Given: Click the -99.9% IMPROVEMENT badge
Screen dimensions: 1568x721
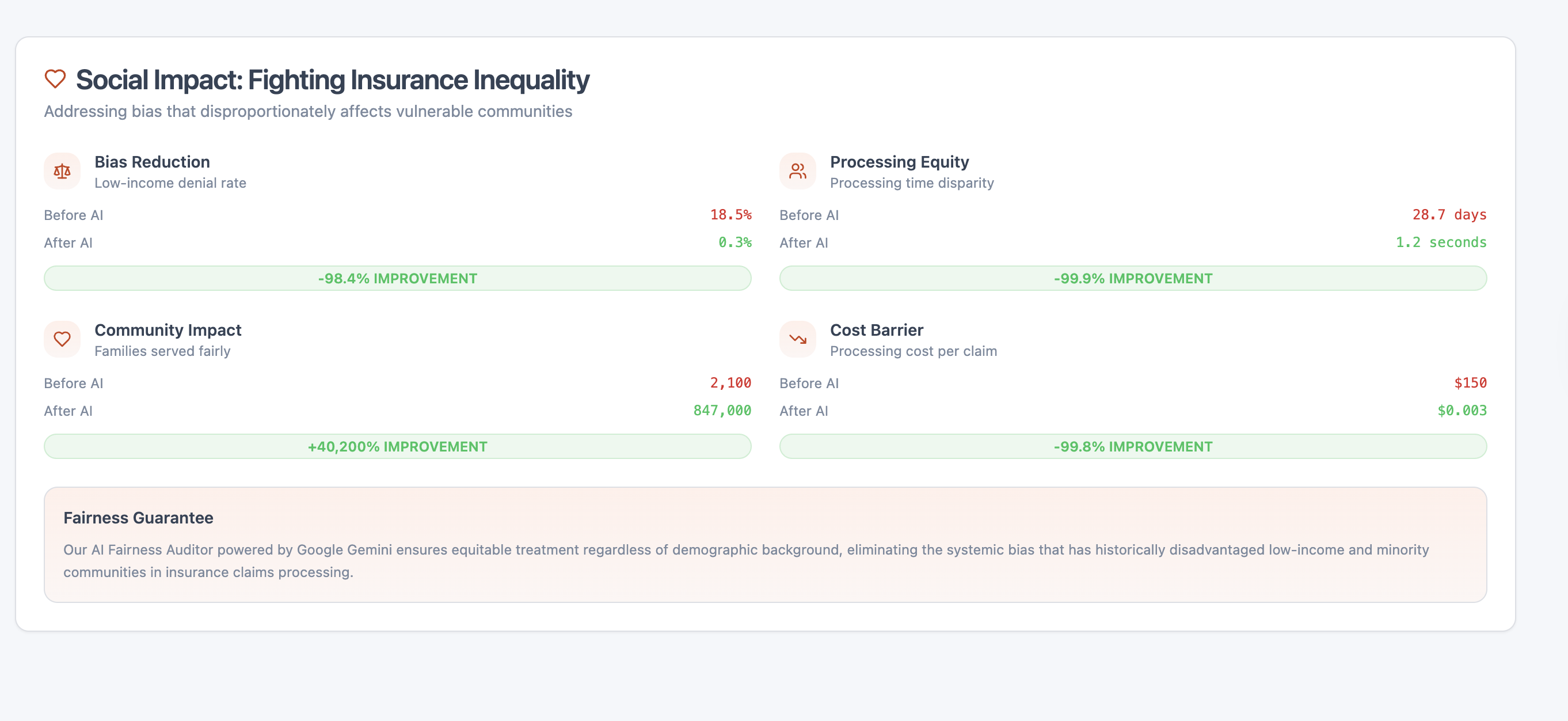Looking at the screenshot, I should coord(1133,278).
